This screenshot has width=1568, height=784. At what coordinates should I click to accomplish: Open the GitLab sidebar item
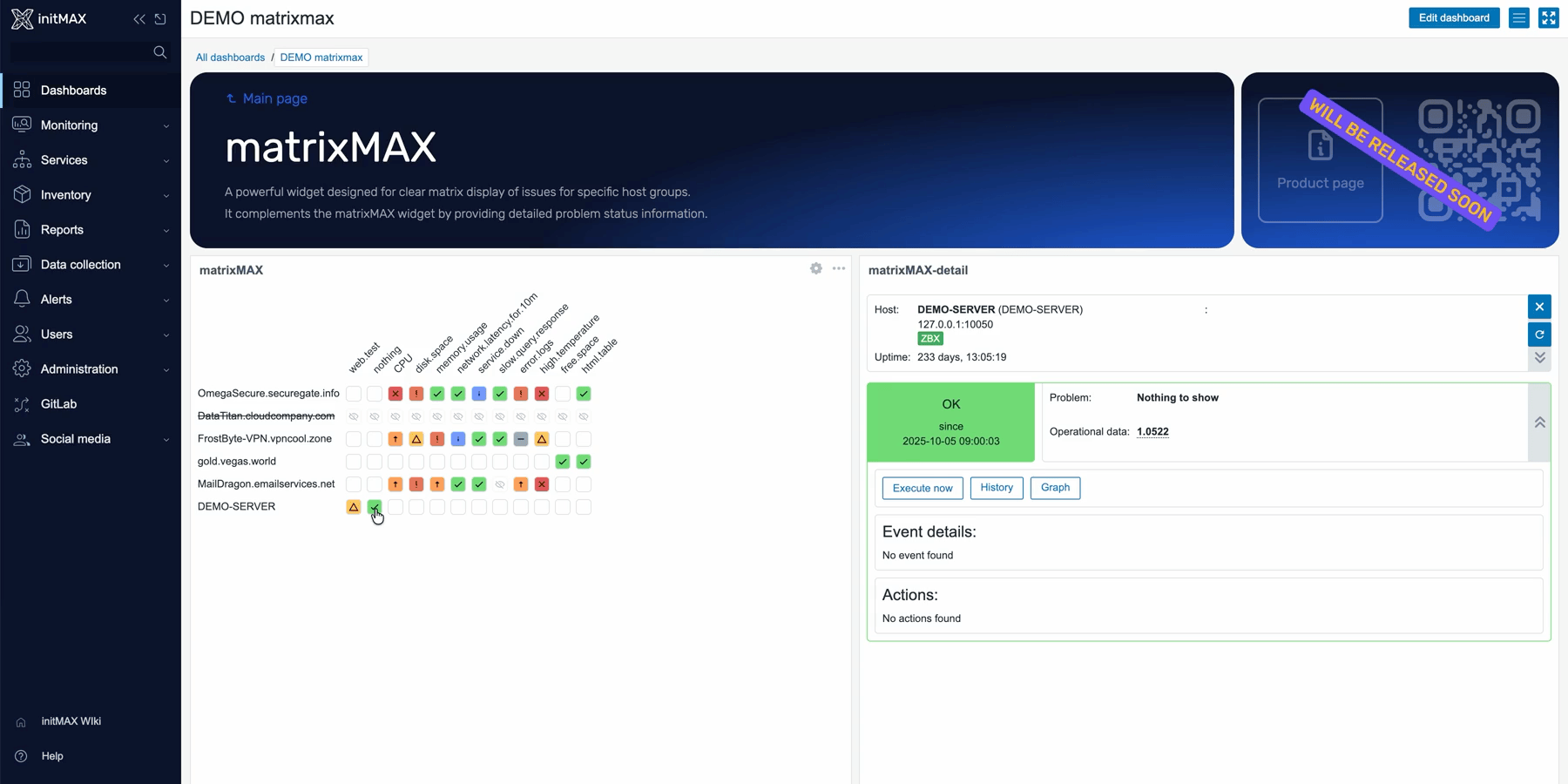tap(58, 404)
